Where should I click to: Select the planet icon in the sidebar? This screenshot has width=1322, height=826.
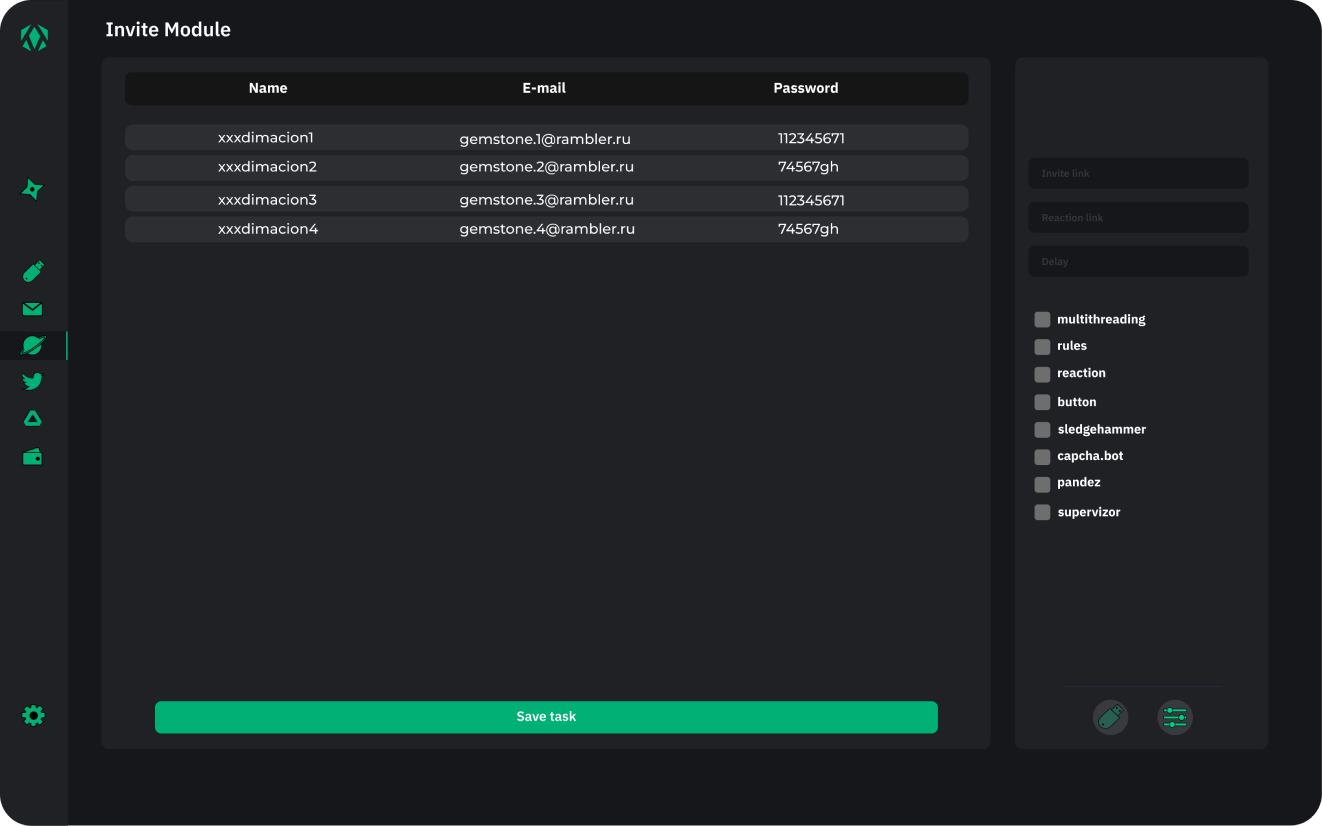tap(33, 346)
